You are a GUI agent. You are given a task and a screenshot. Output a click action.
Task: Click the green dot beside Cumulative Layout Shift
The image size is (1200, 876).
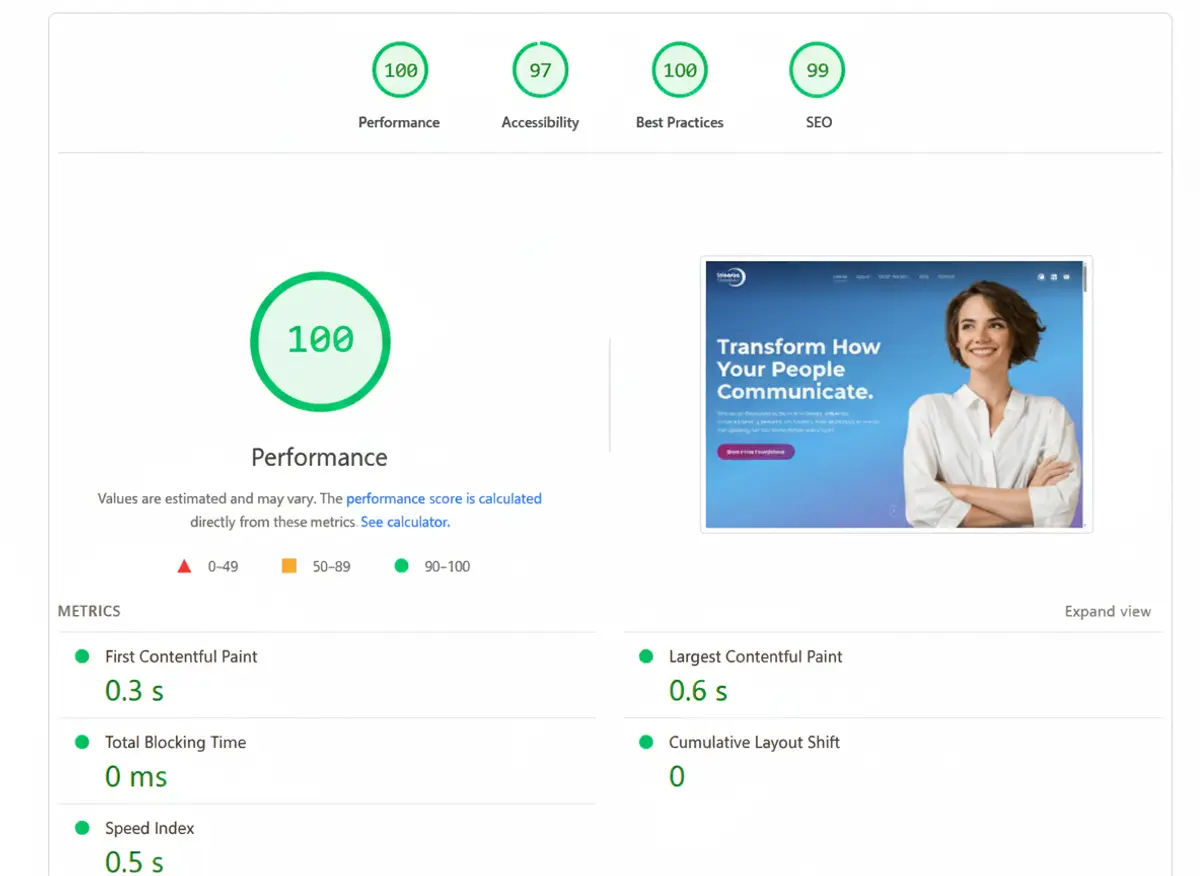[646, 742]
